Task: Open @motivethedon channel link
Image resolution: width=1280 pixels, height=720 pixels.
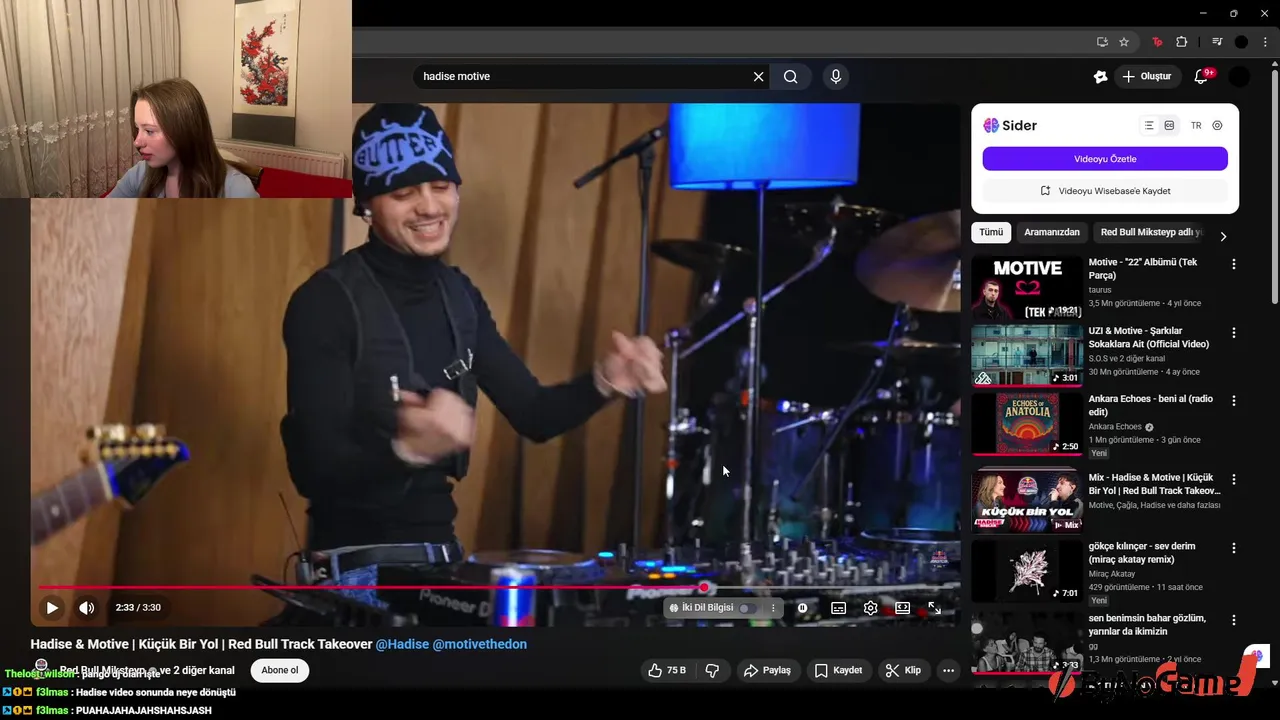Action: (x=479, y=644)
